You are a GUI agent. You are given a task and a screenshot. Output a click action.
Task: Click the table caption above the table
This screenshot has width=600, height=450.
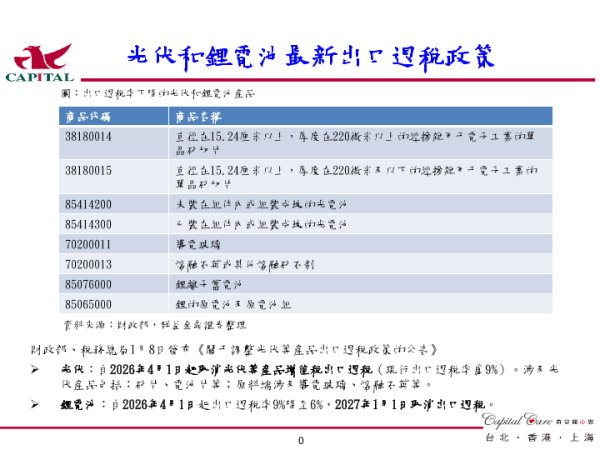(x=158, y=92)
